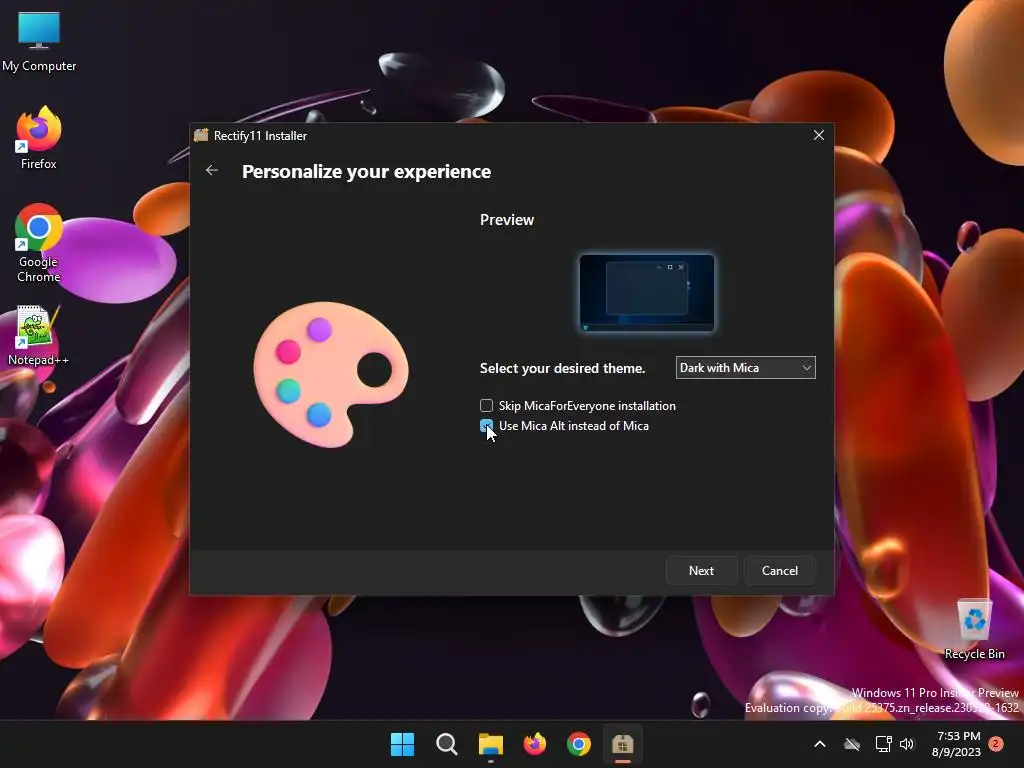Open the clock showing 7:53 PM
Image resolution: width=1024 pixels, height=768 pixels.
coord(956,744)
